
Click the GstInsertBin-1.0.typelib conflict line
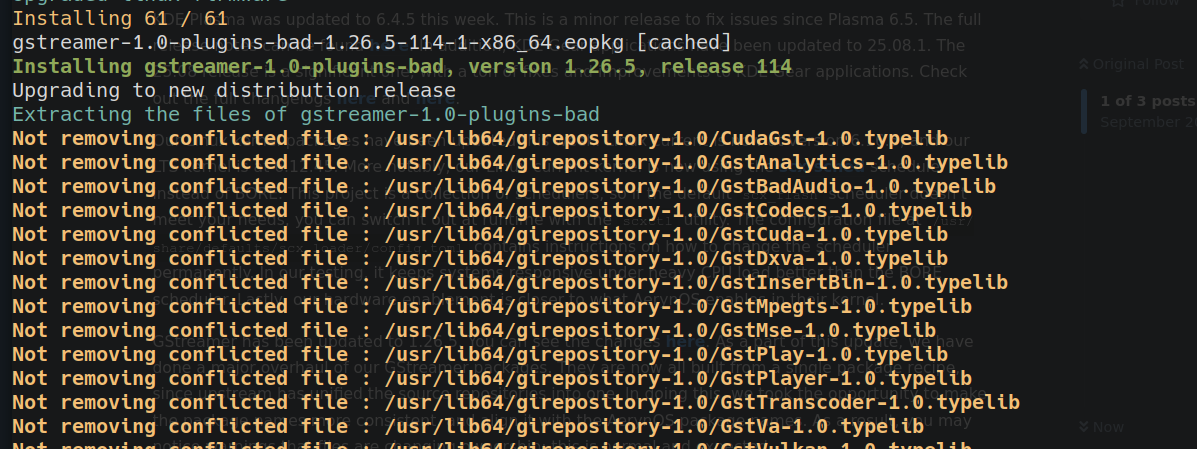point(510,283)
